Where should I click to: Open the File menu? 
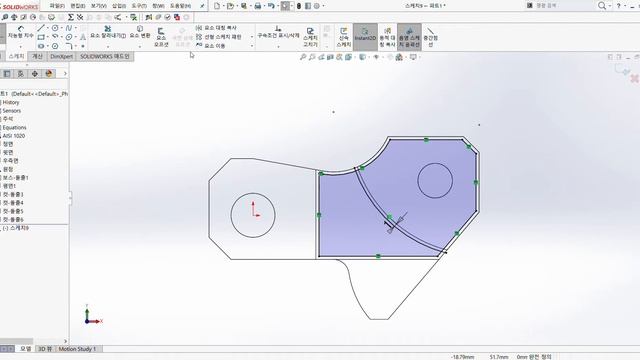tap(57, 6)
